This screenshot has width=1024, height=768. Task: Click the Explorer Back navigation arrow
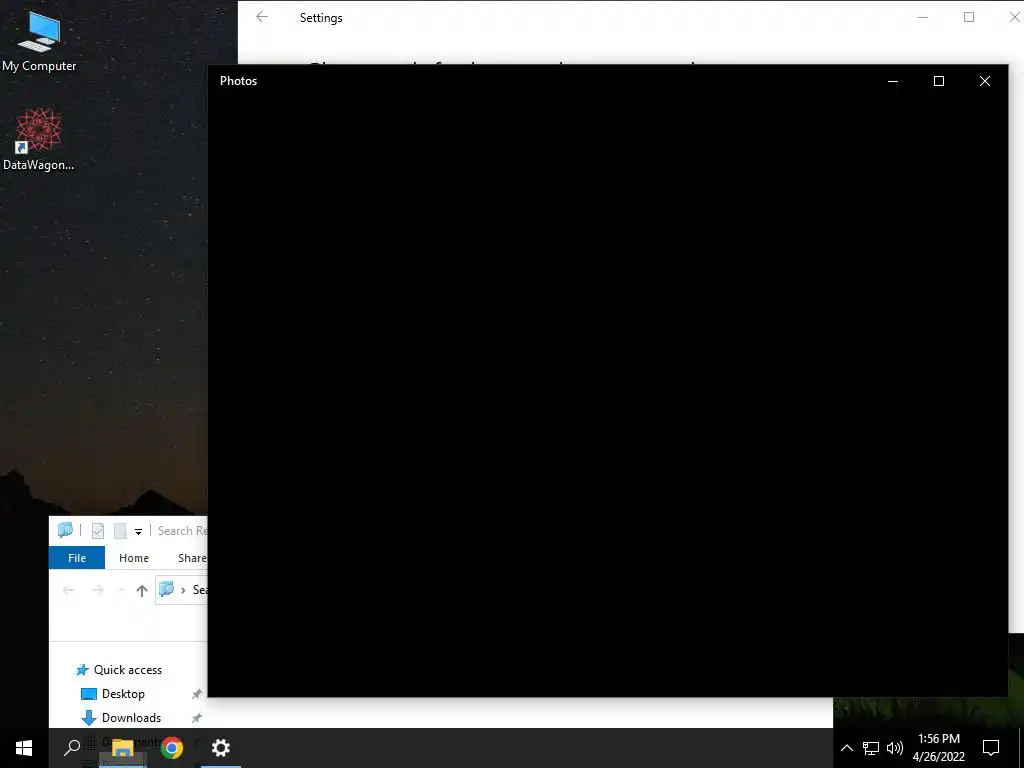click(x=68, y=590)
